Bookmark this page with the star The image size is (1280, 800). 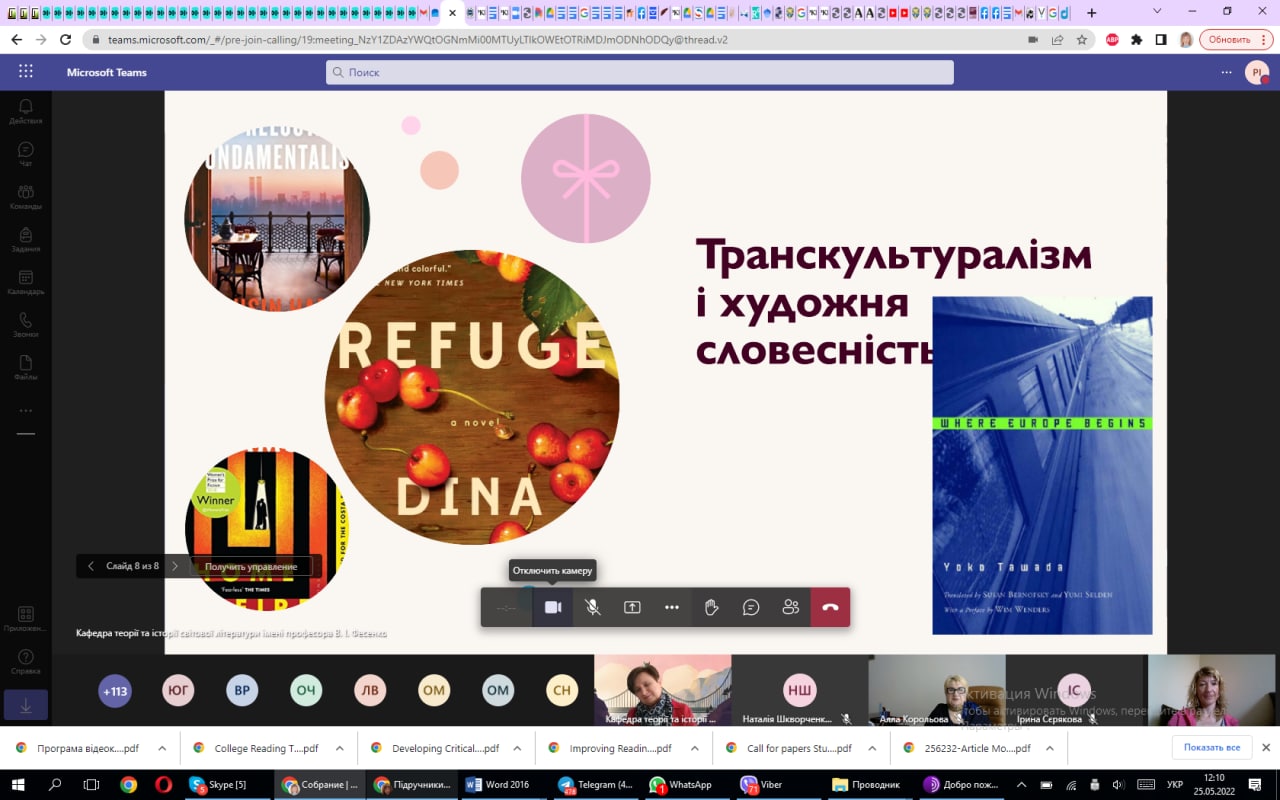click(1082, 40)
